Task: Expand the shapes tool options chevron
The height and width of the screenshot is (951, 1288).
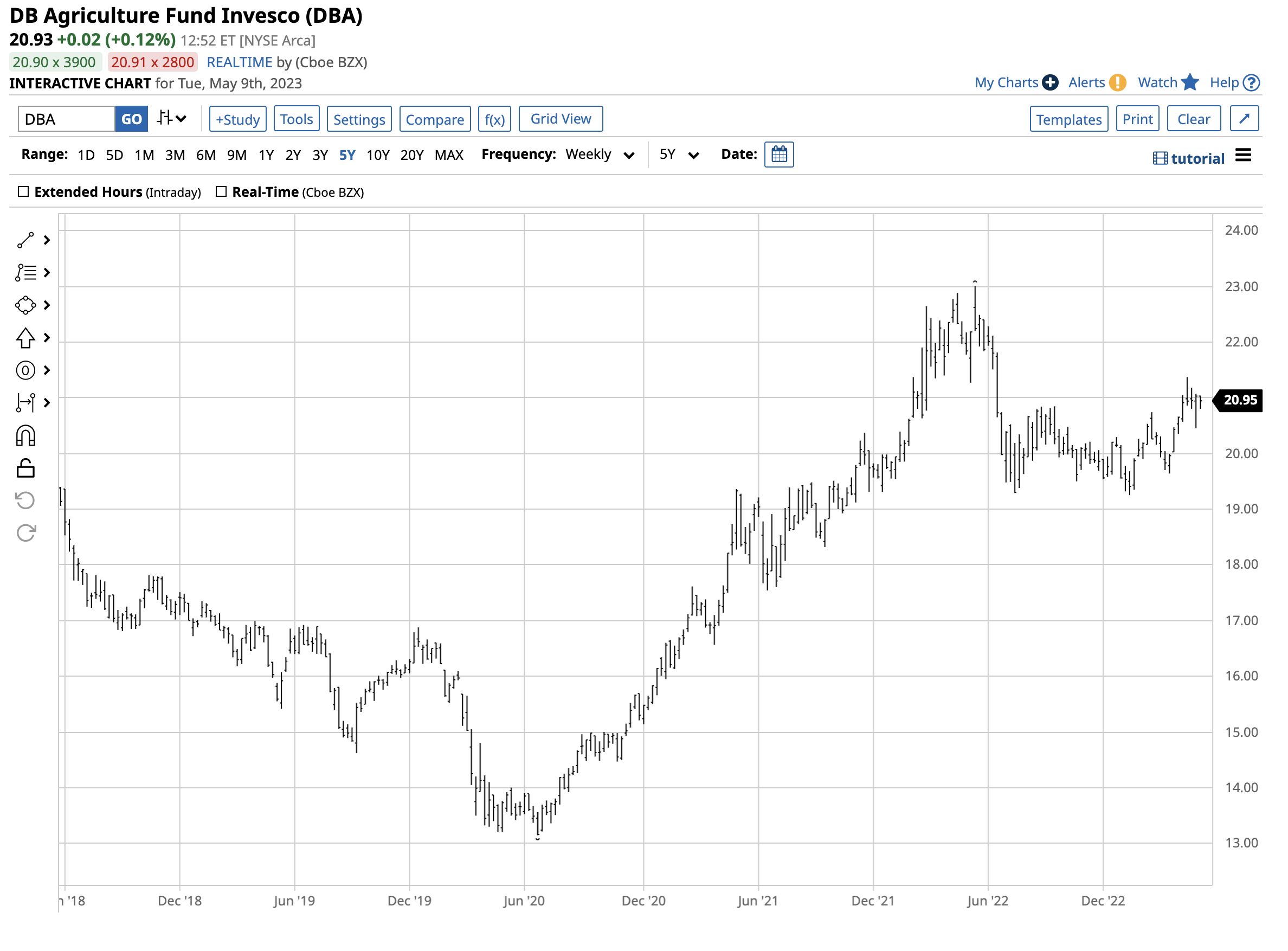Action: (x=47, y=306)
